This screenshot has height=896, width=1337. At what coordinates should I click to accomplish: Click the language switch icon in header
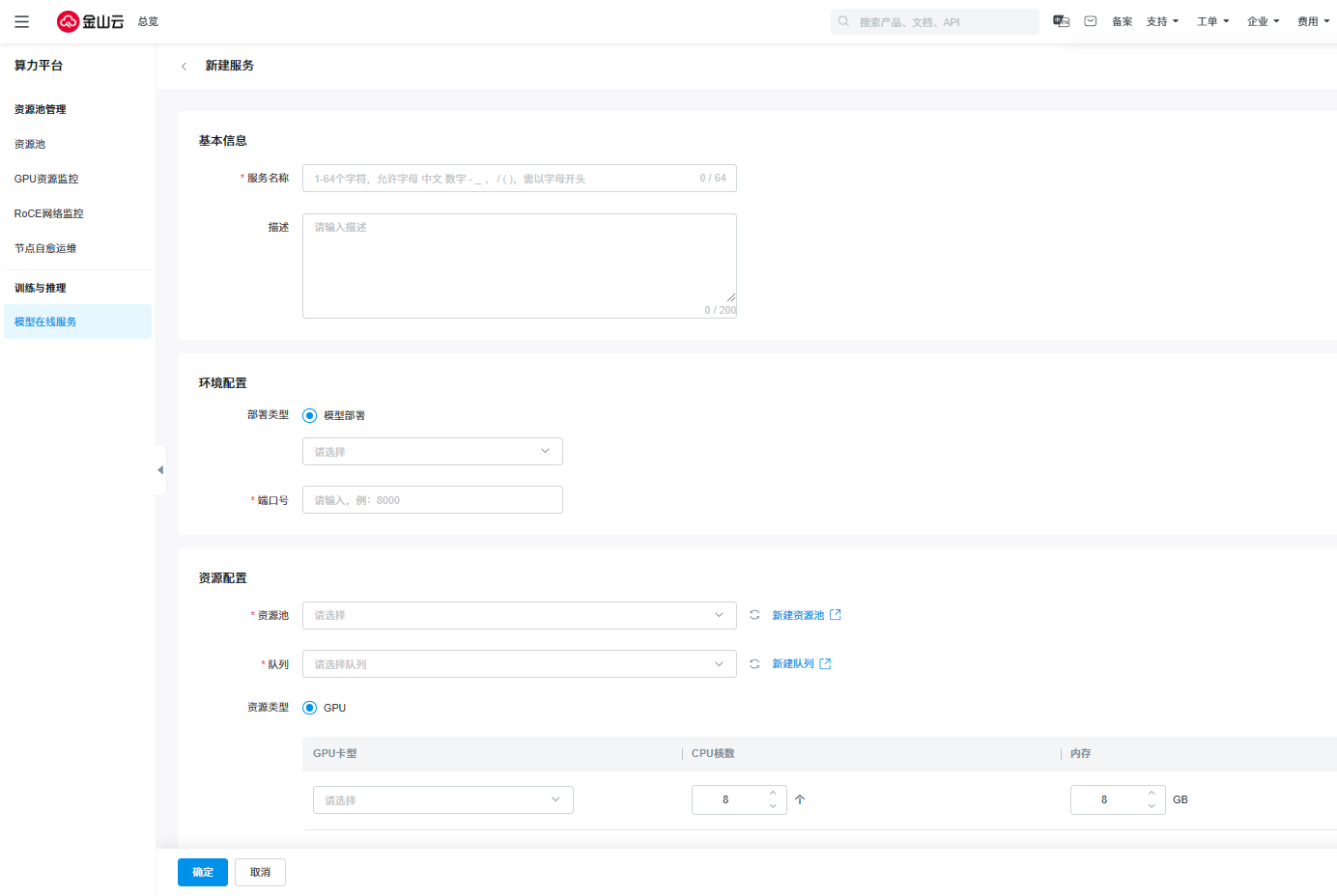[1061, 21]
